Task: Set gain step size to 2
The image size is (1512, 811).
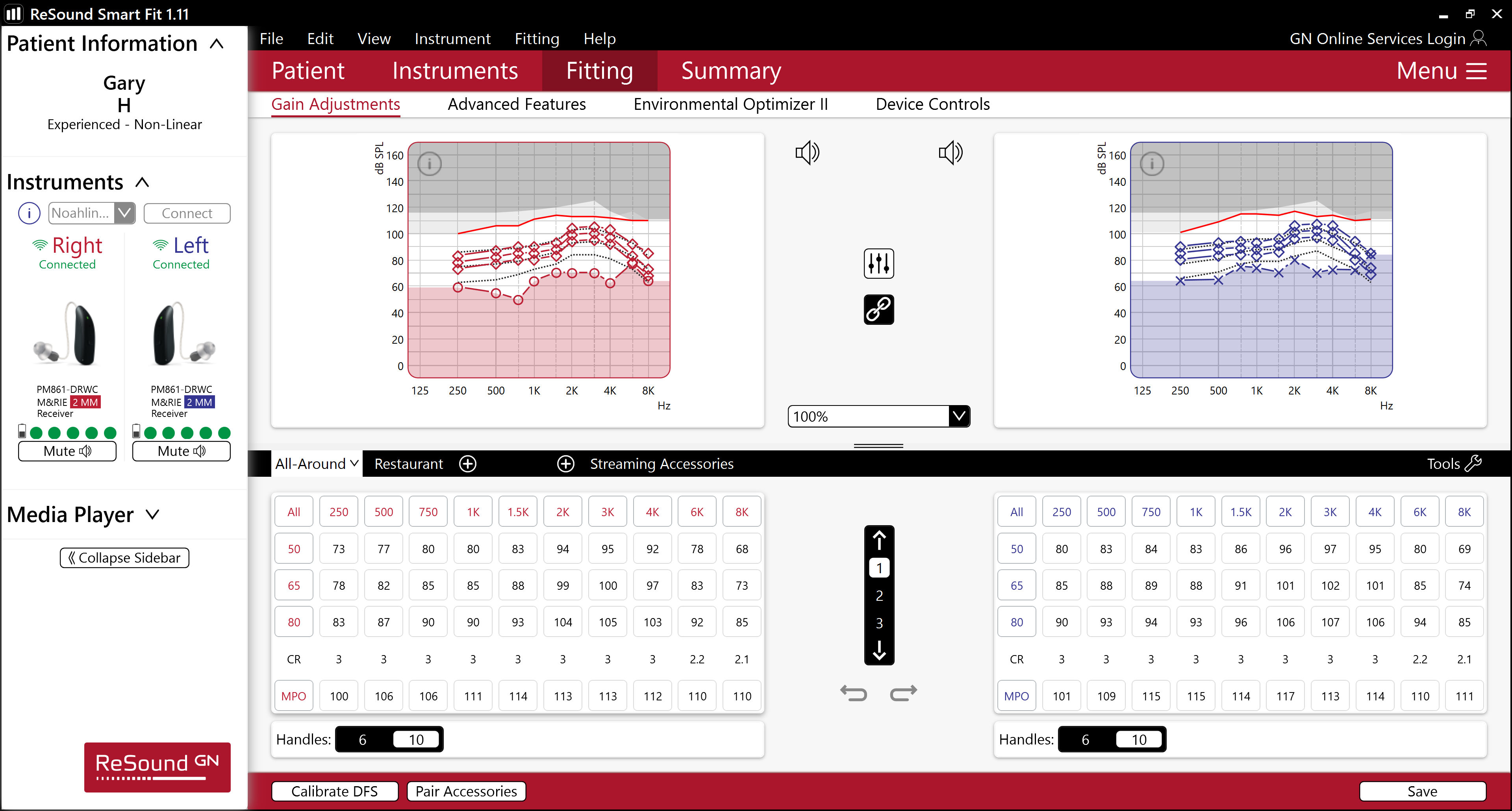Action: [x=879, y=596]
